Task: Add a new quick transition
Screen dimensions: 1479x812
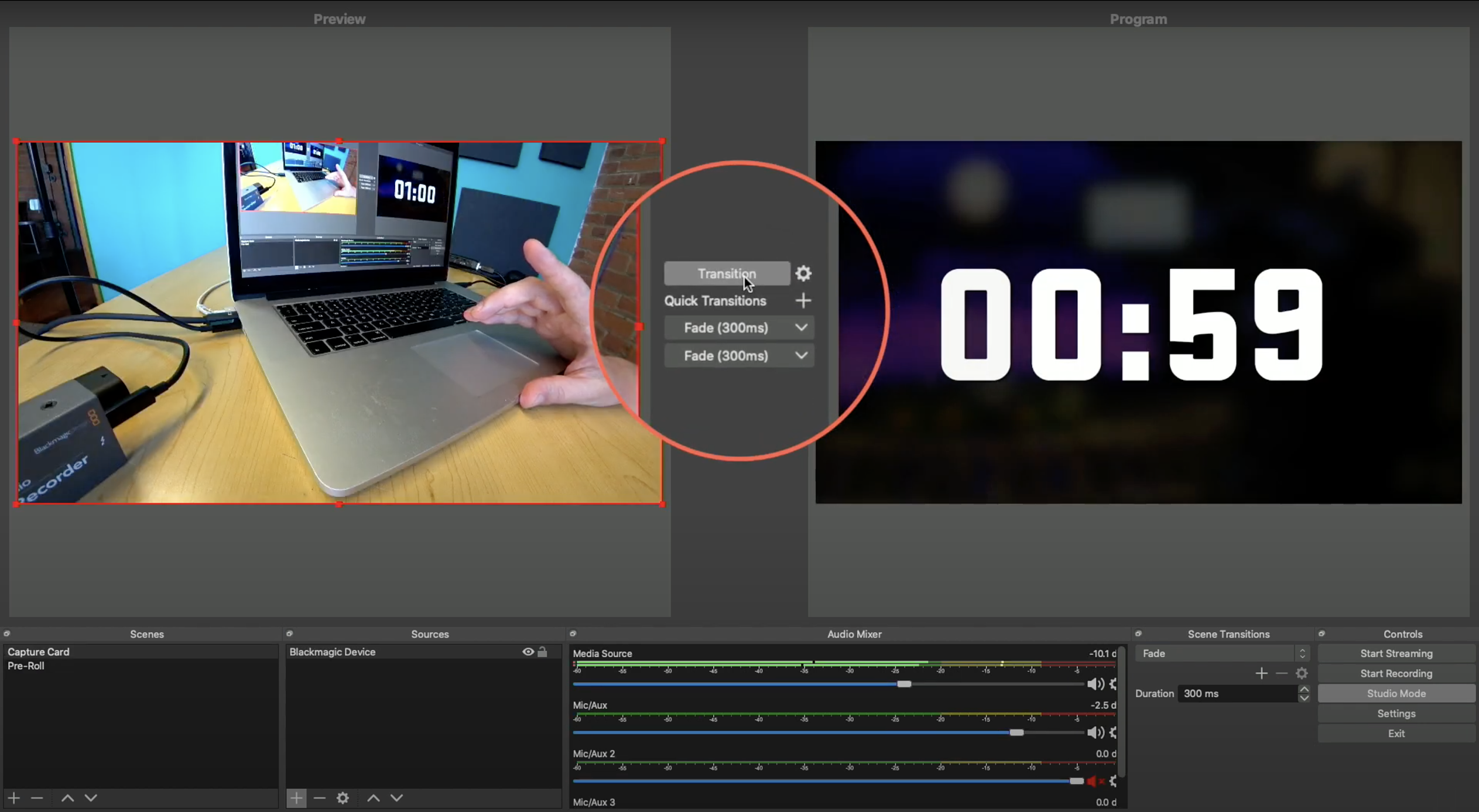Action: pyautogui.click(x=802, y=300)
